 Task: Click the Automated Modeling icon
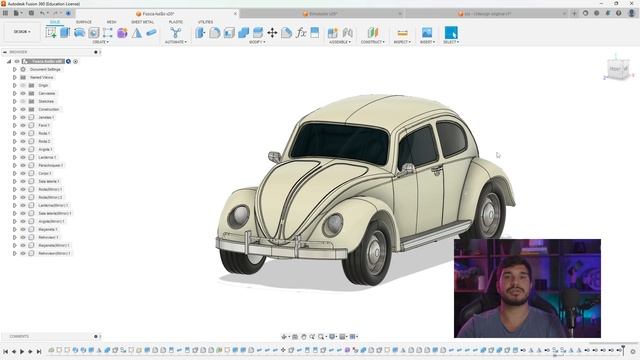pyautogui.click(x=176, y=33)
